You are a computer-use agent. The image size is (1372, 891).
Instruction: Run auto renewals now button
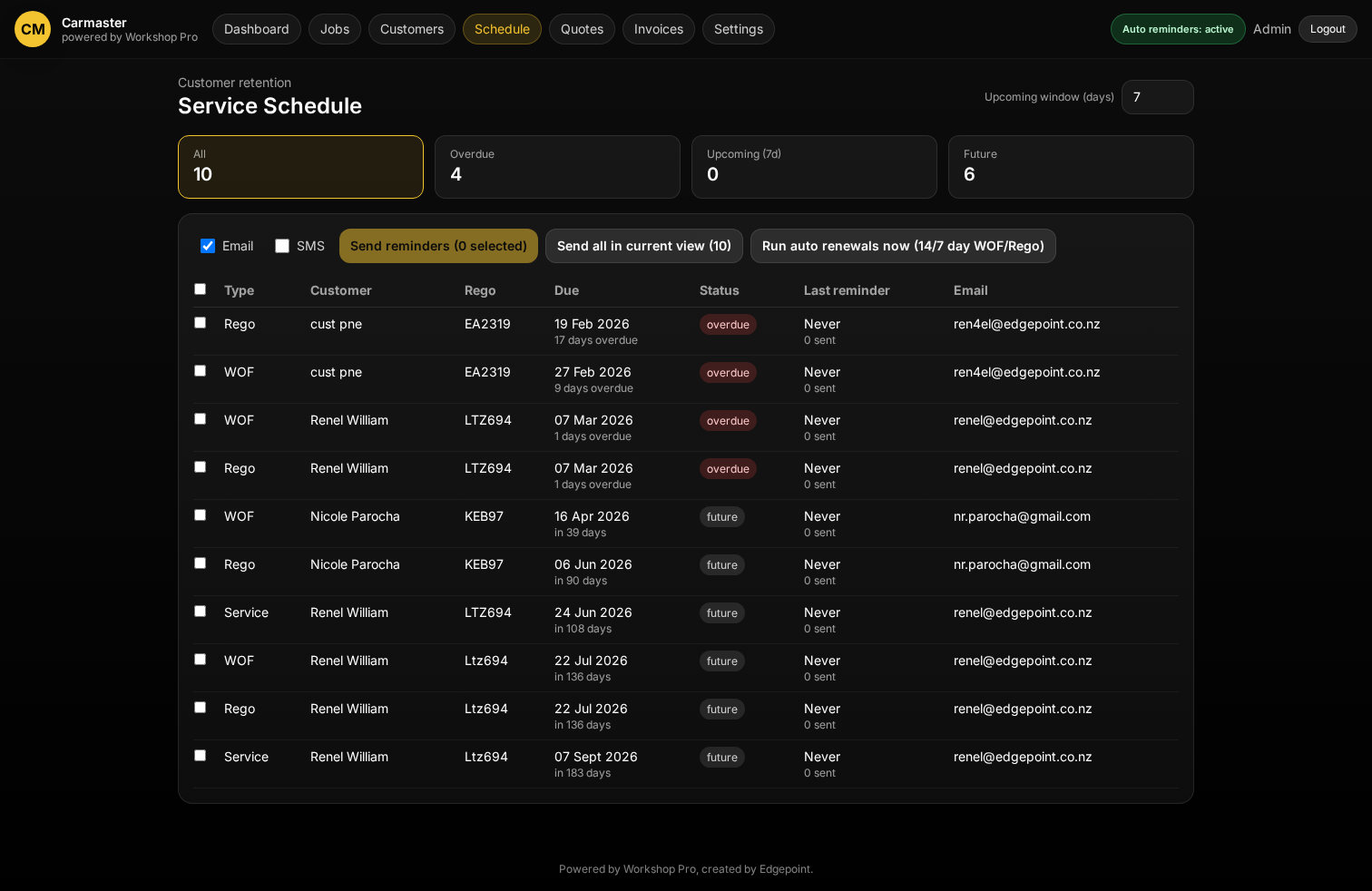pyautogui.click(x=903, y=246)
